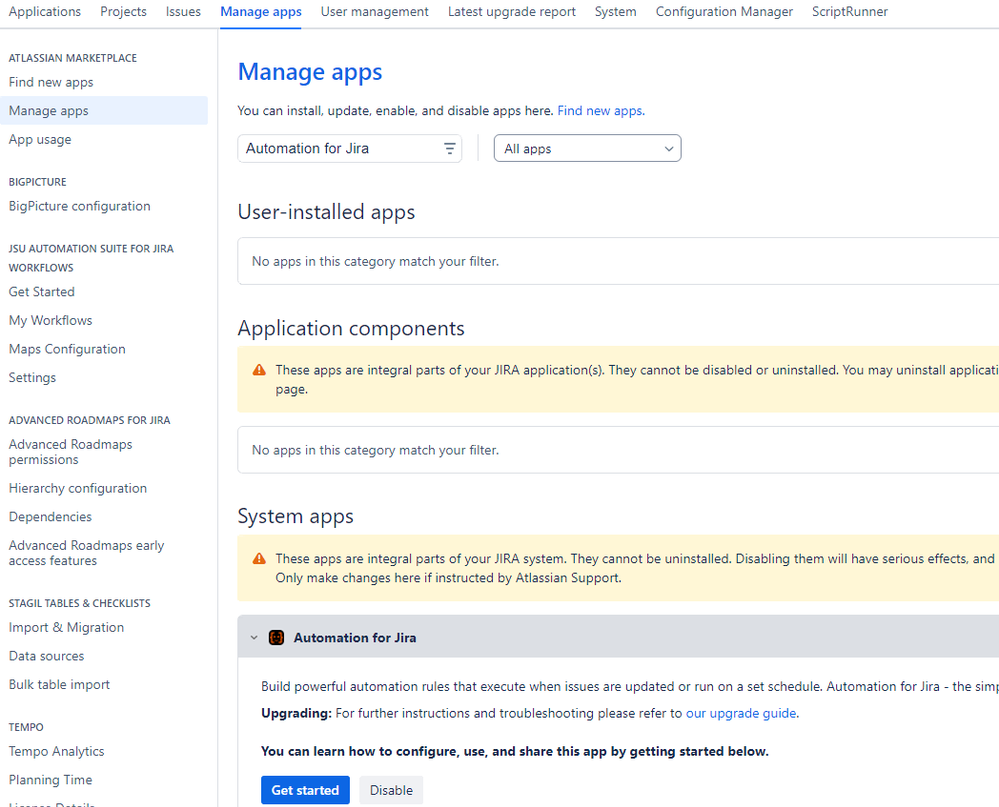Click the STAGIL TABLES & CHECKLISTS label
The image size is (999, 807).
coord(80,603)
